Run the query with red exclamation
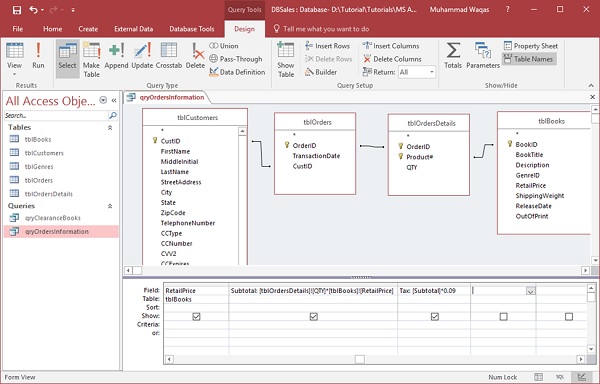 pyautogui.click(x=38, y=55)
